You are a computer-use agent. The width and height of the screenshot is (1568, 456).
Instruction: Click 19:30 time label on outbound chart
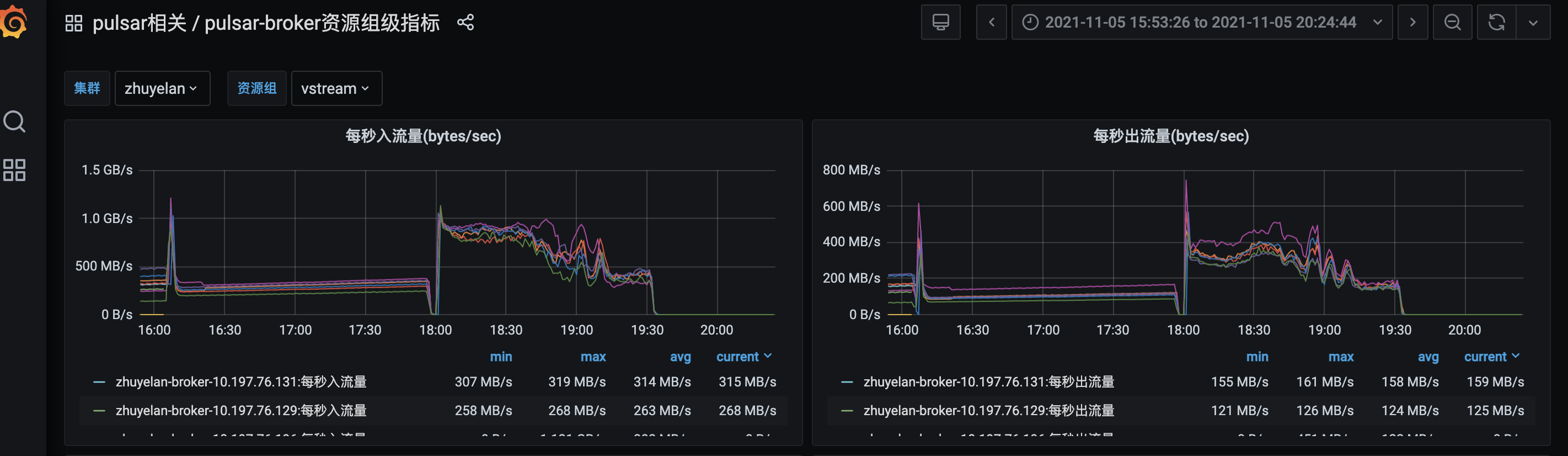[1394, 330]
